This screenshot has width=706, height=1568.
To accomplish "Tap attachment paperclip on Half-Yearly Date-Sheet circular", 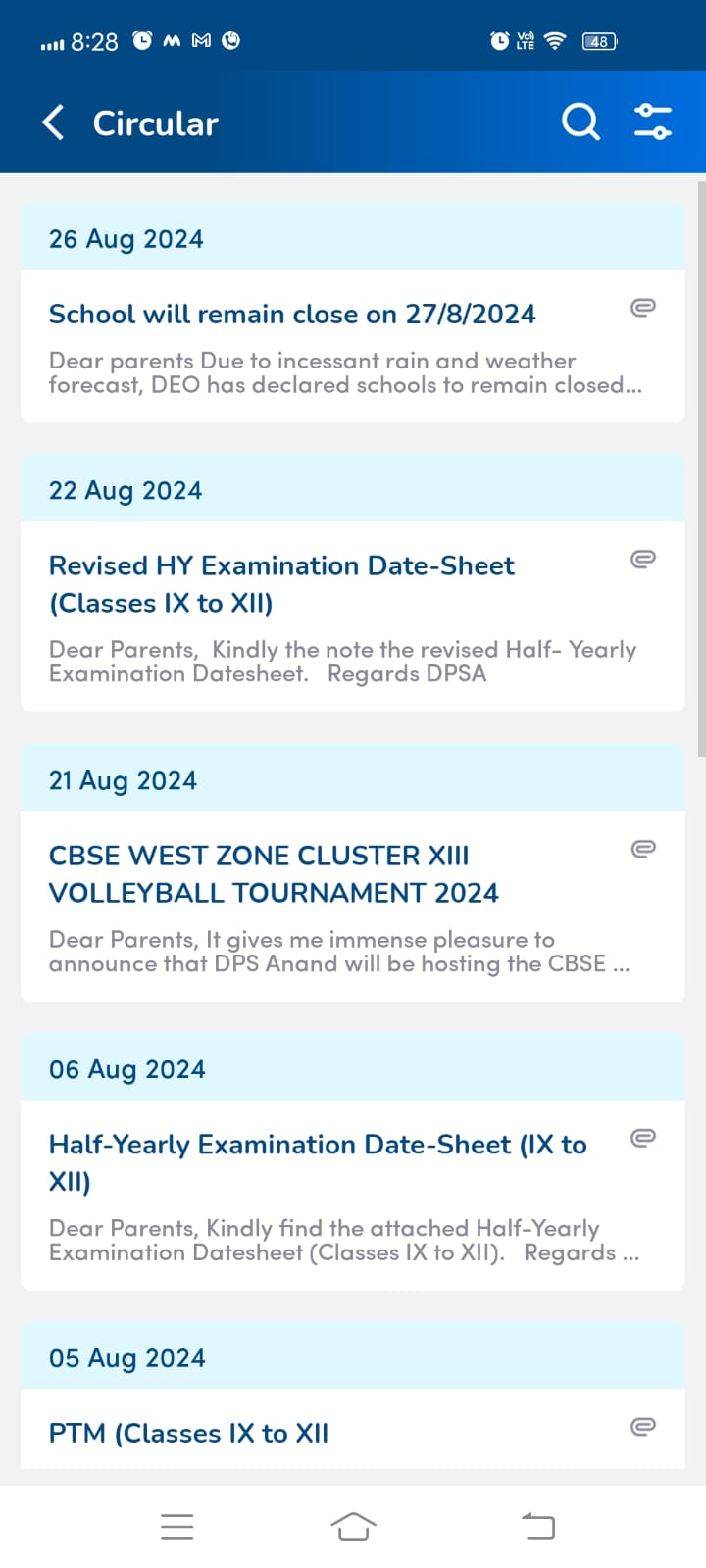I will (x=642, y=1138).
